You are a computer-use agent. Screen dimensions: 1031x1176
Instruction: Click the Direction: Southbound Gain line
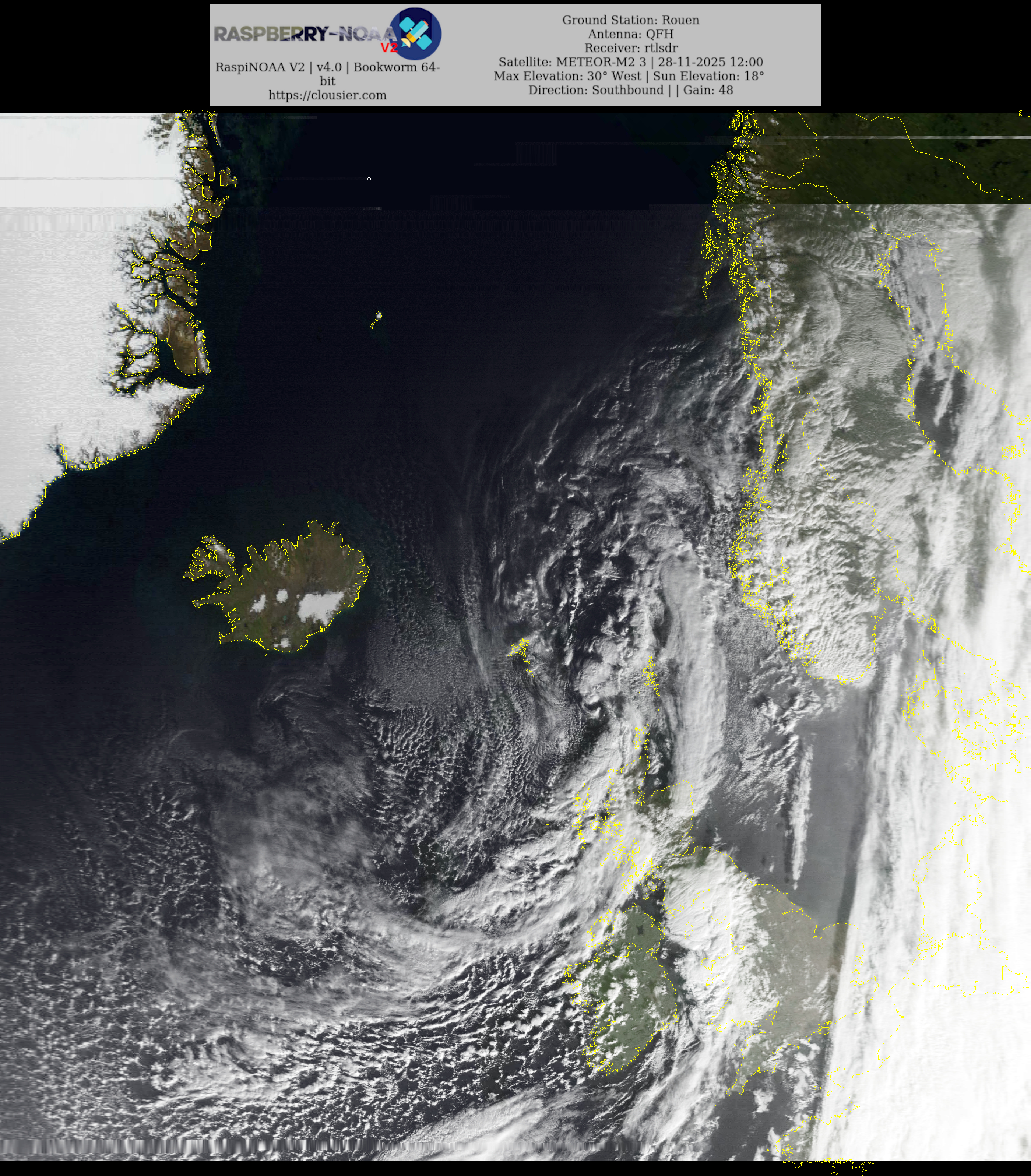pyautogui.click(x=630, y=90)
